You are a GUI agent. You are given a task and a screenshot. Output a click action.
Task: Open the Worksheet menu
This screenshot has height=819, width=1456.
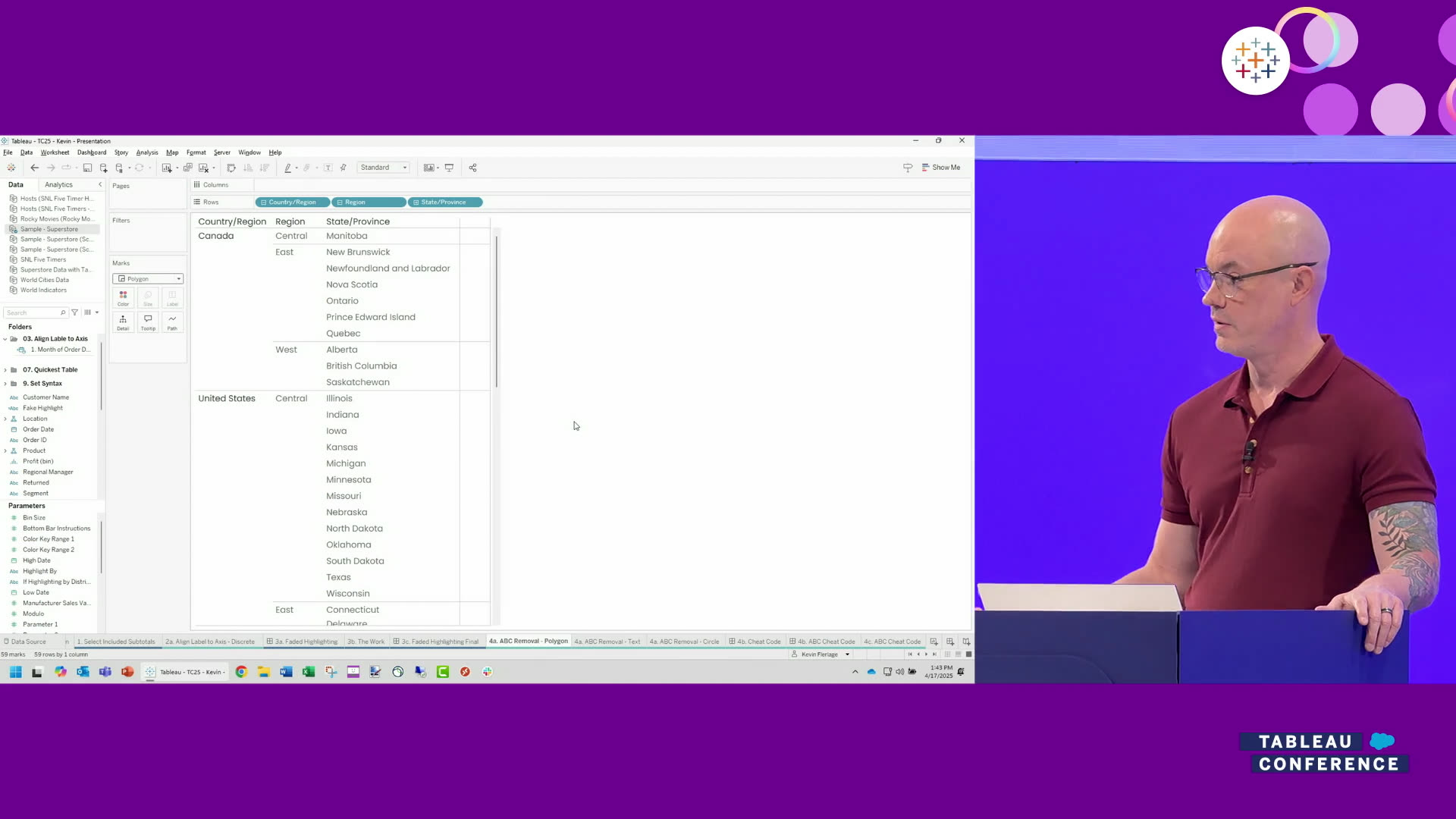pos(55,152)
